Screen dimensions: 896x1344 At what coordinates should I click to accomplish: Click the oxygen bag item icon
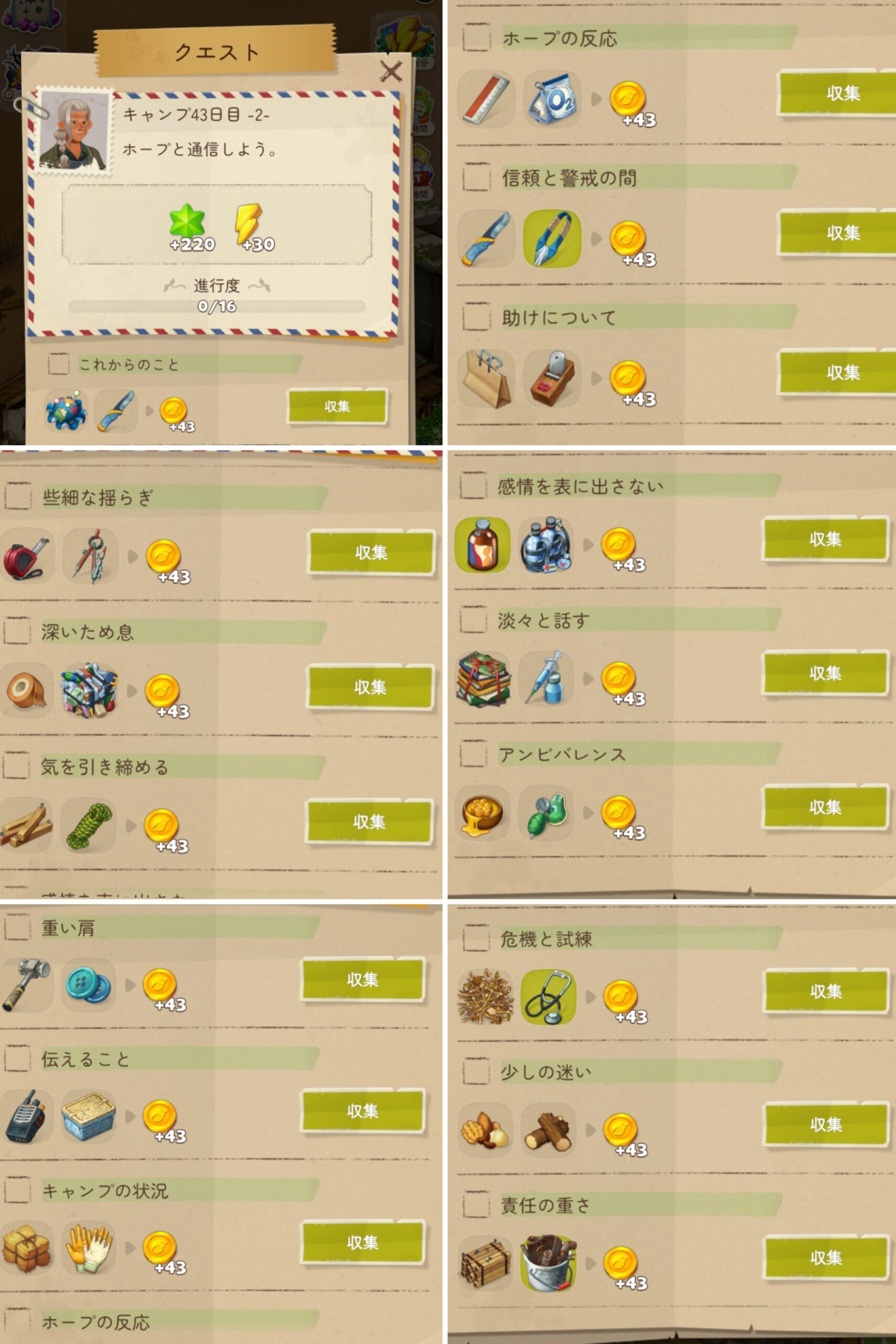tap(552, 99)
